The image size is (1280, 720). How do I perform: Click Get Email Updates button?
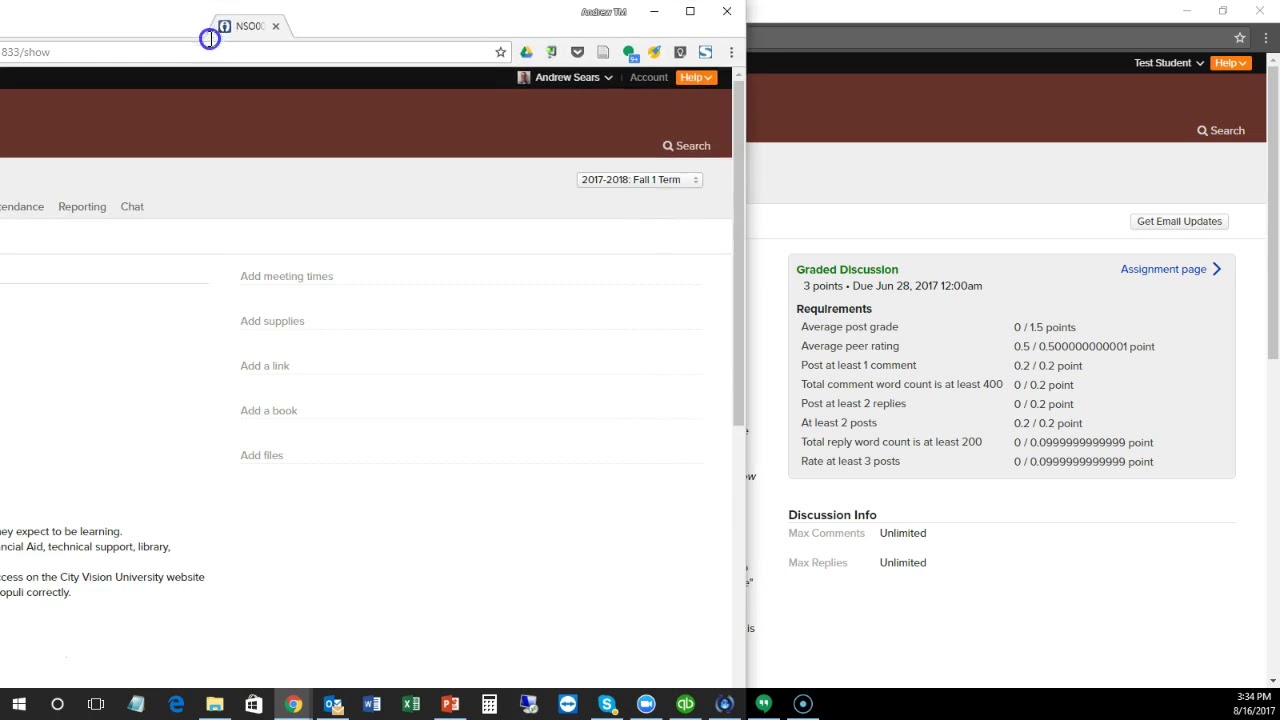point(1179,221)
